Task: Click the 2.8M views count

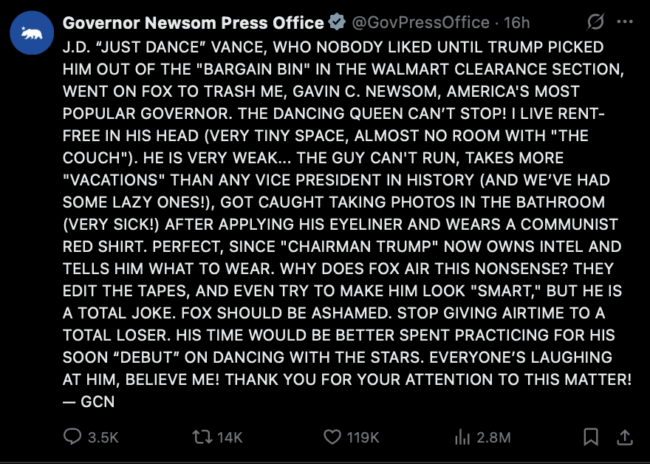Action: (x=493, y=437)
